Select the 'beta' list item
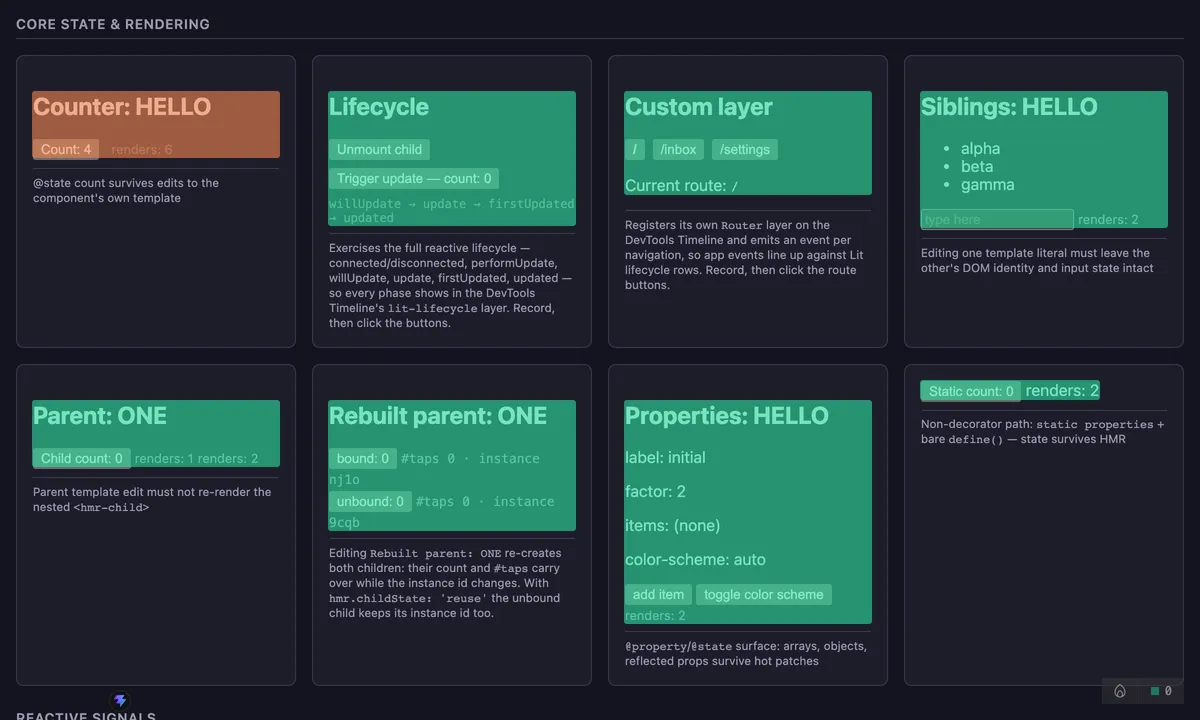The width and height of the screenshot is (1200, 720). tap(977, 166)
